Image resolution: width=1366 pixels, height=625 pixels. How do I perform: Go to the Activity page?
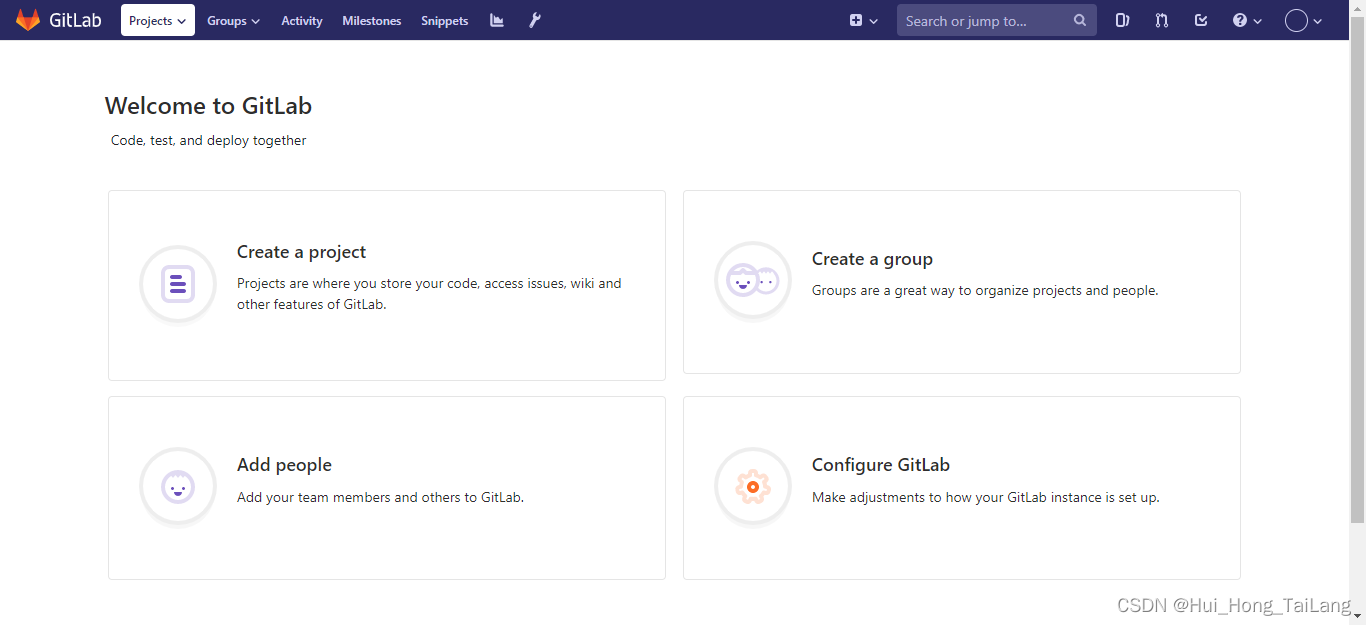(x=302, y=20)
